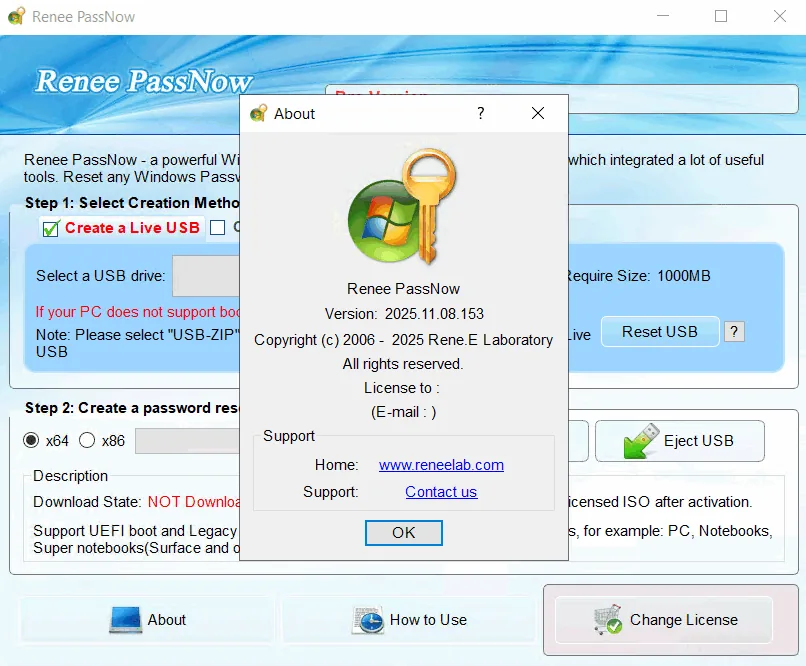
Task: Click green arrow Eject USB icon
Action: pyautogui.click(x=641, y=440)
